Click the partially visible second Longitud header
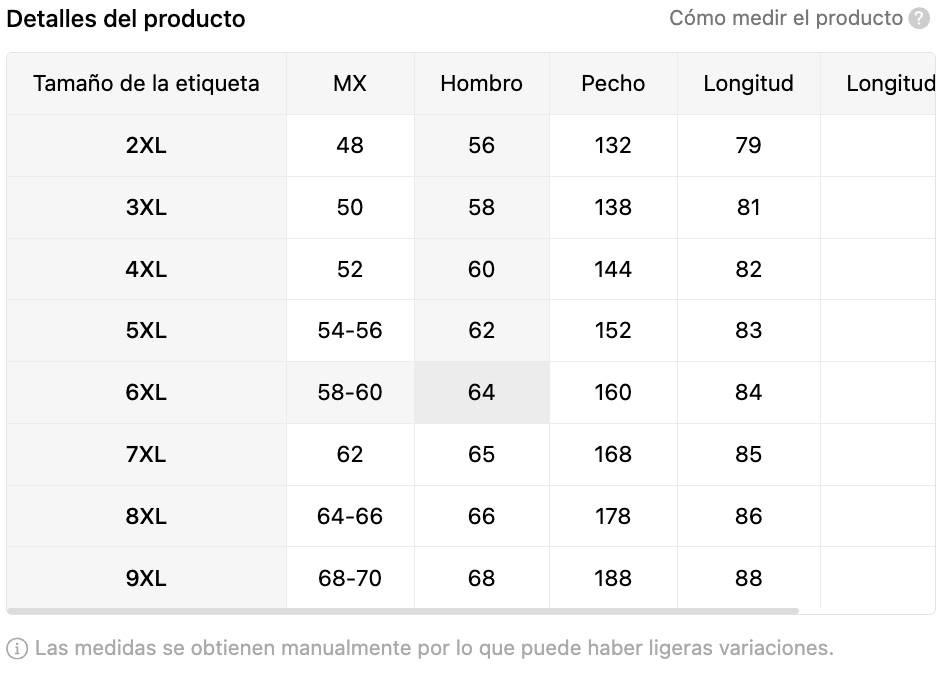 891,84
